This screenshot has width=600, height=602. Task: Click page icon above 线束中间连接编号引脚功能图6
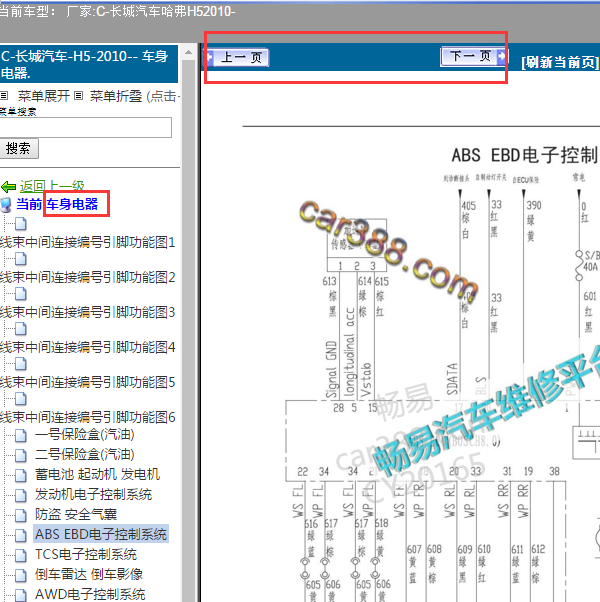click(21, 399)
